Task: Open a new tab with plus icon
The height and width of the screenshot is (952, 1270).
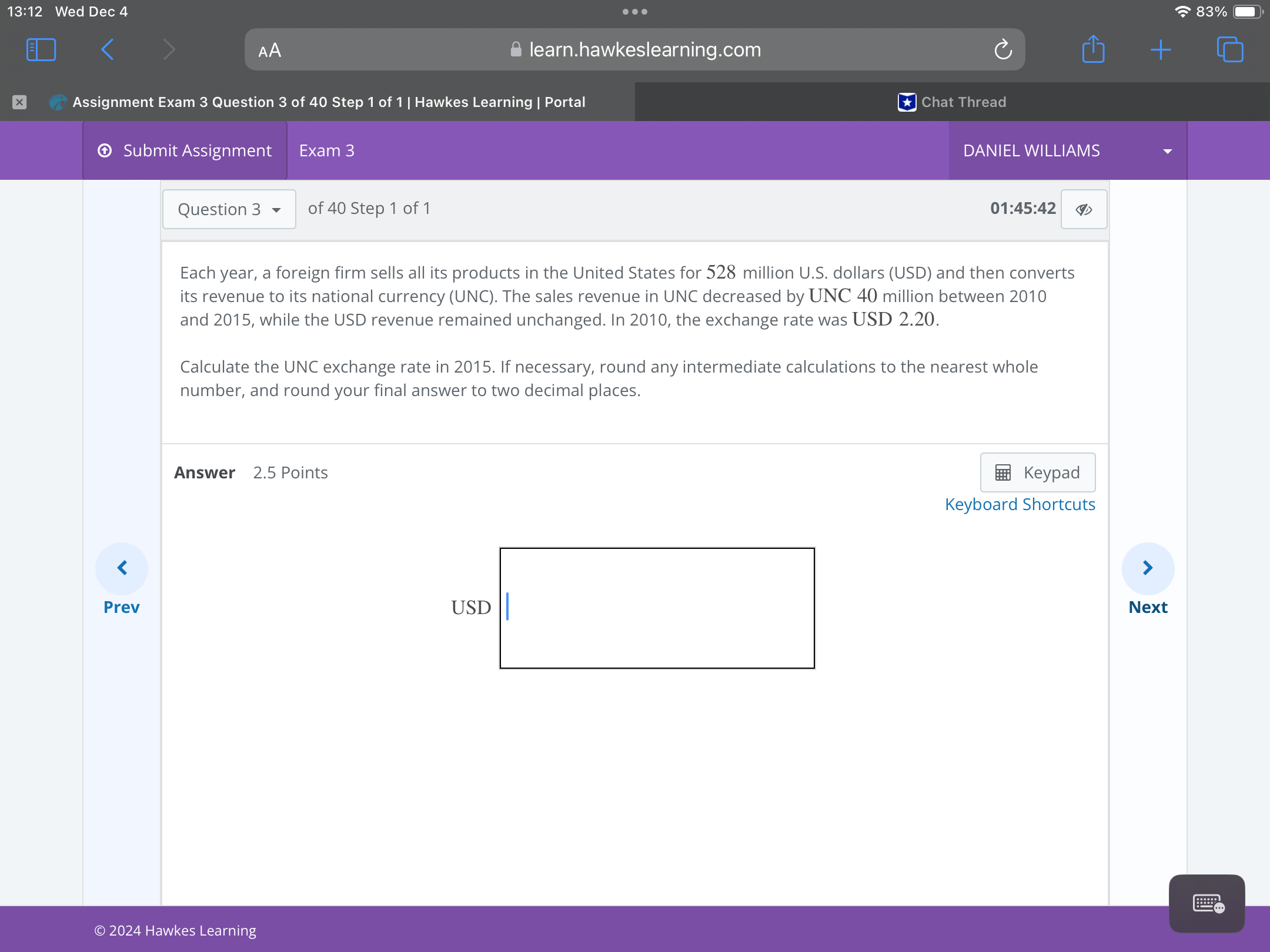Action: [1161, 49]
